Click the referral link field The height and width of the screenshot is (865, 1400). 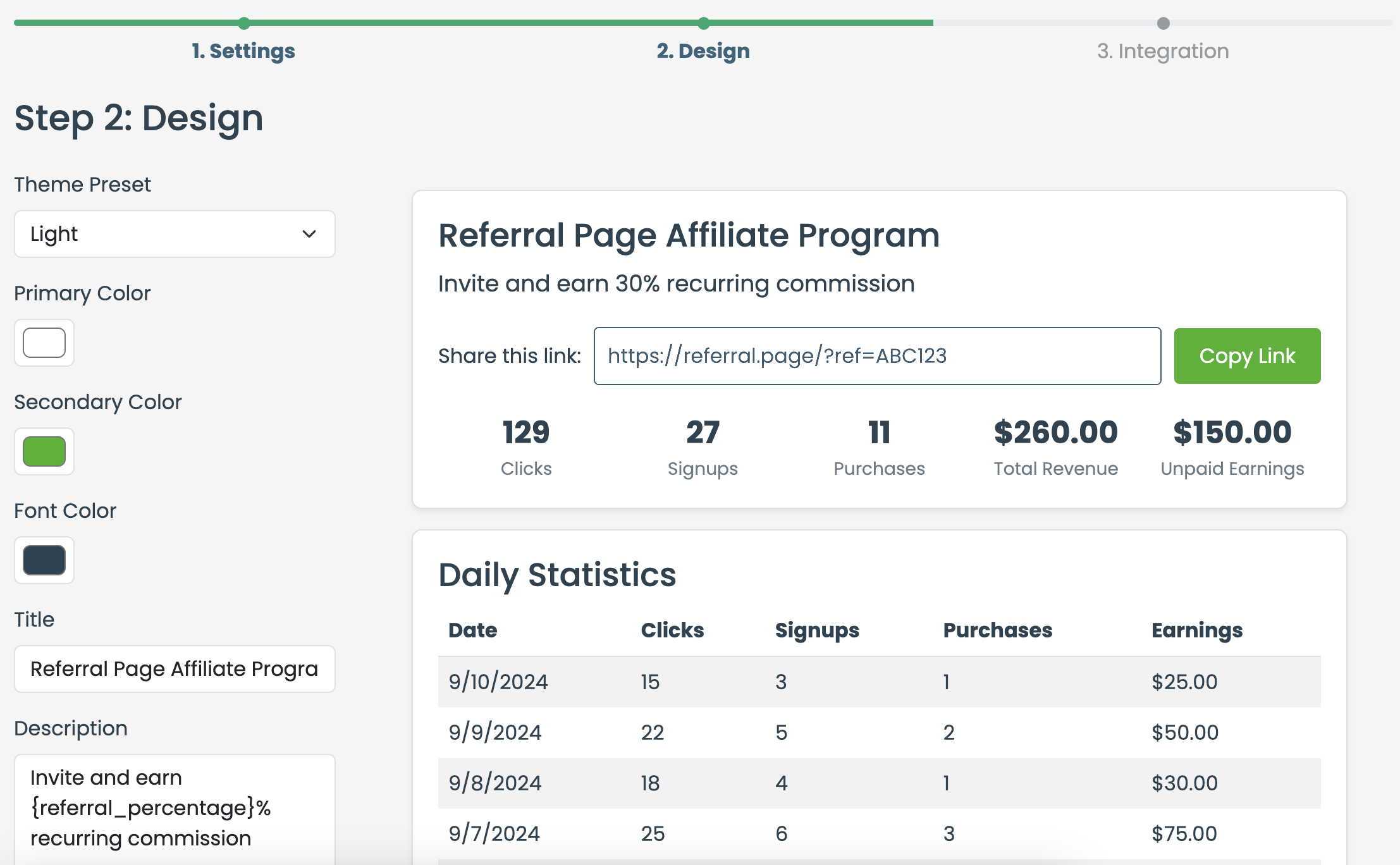pyautogui.click(x=878, y=356)
